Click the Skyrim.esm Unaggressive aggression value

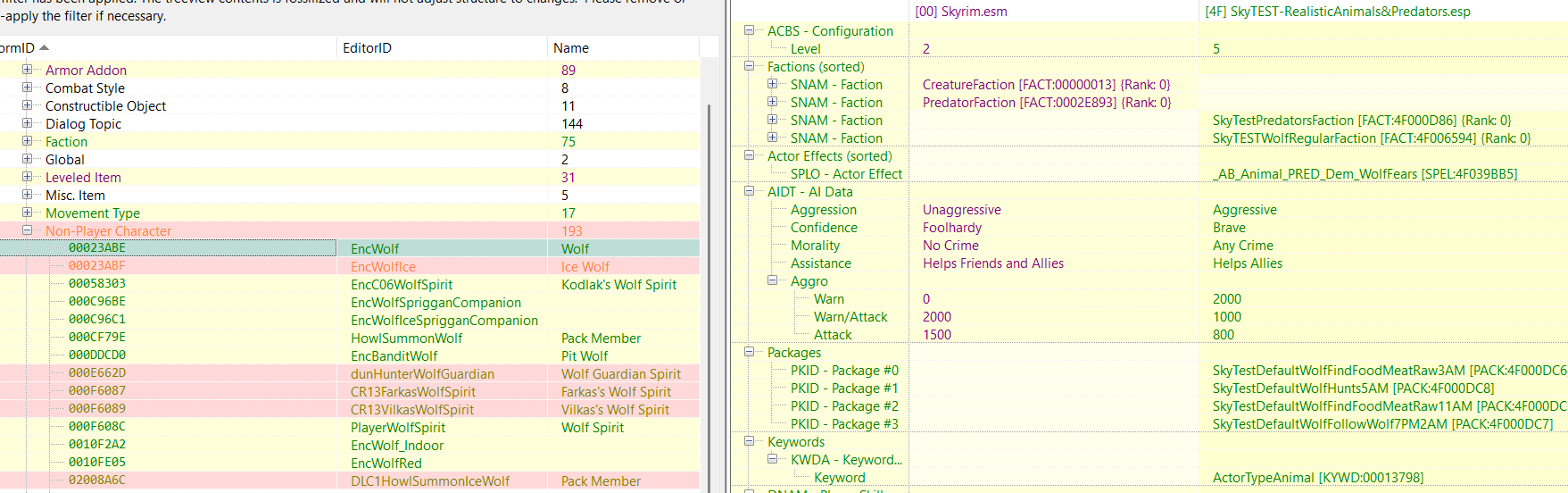click(x=961, y=210)
